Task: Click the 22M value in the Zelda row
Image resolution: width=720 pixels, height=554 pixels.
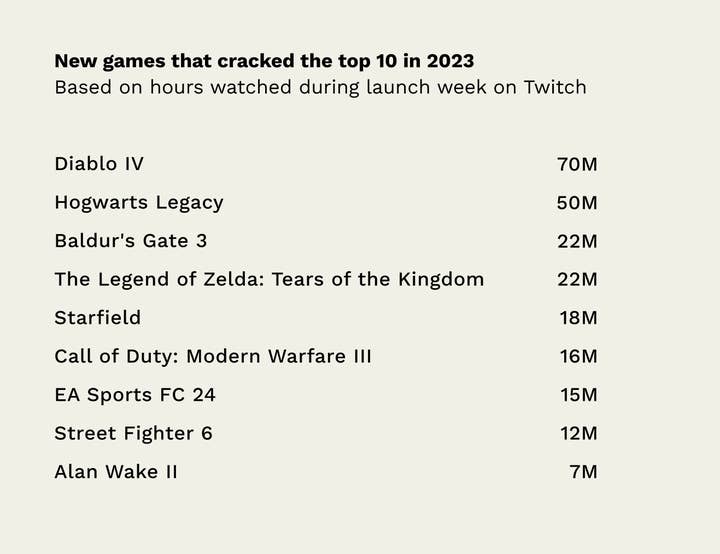Action: (577, 279)
